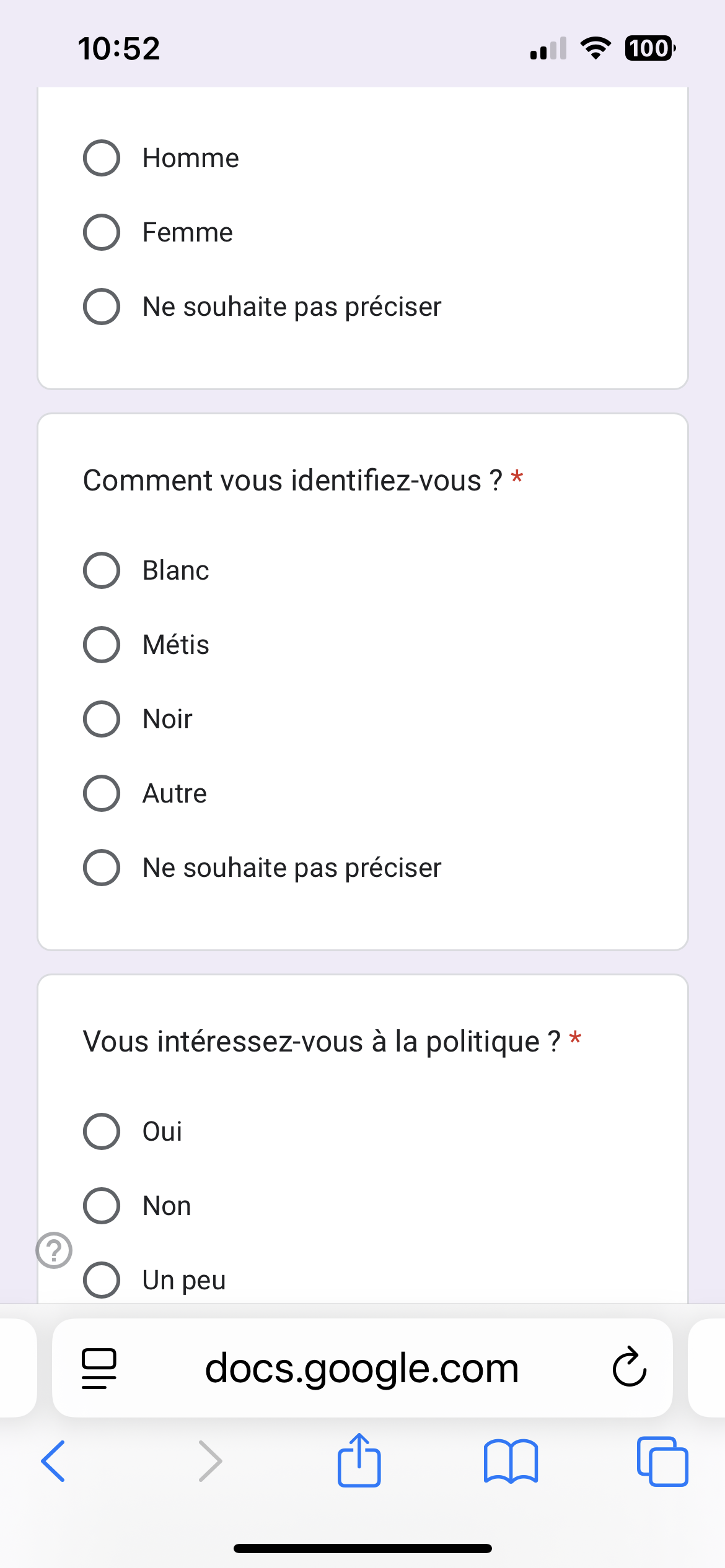Open the Share sheet icon
Viewport: 725px width, 1568px height.
tap(359, 1461)
